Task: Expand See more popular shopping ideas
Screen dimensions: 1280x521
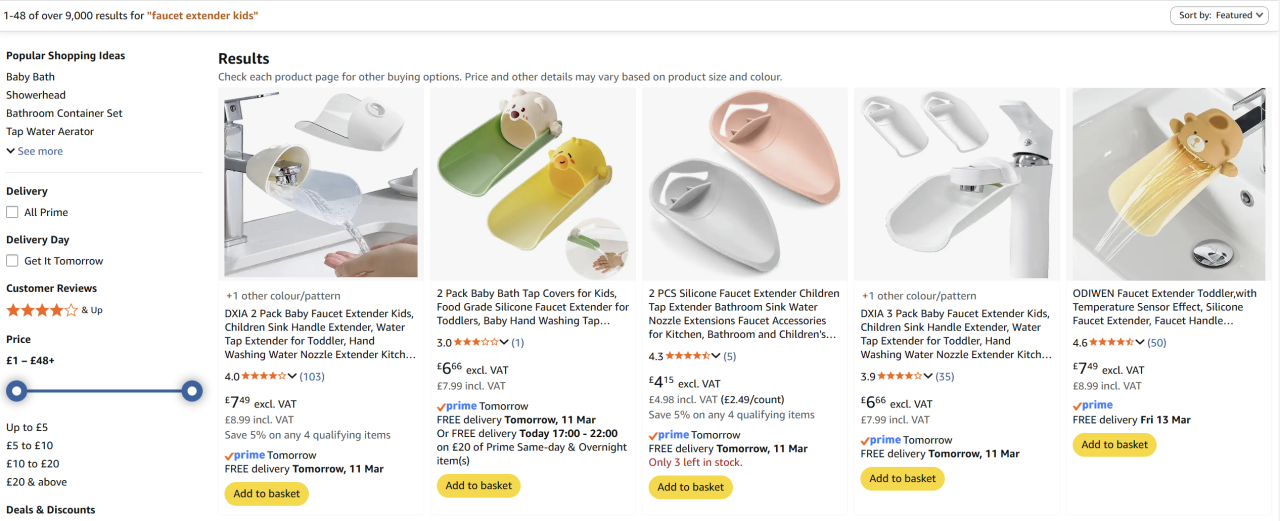Action: (x=35, y=151)
